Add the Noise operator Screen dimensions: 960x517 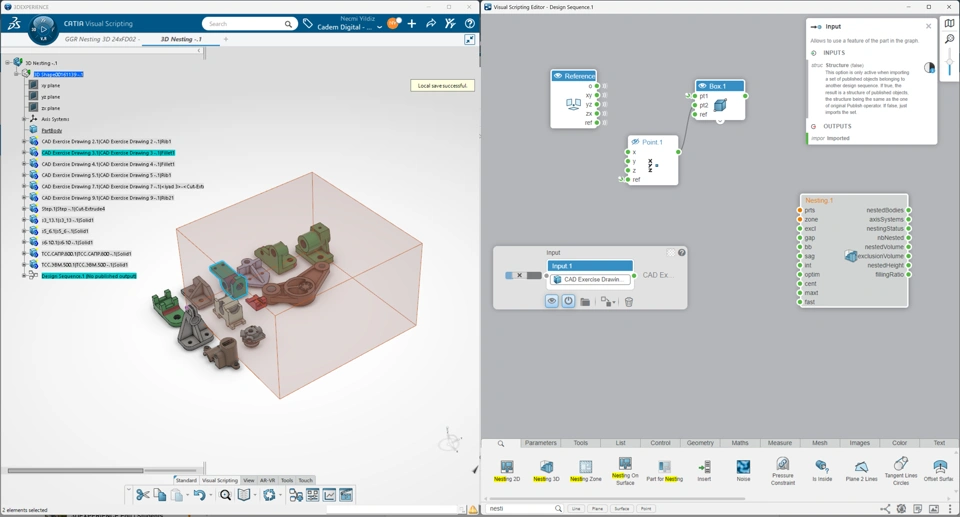(743, 470)
